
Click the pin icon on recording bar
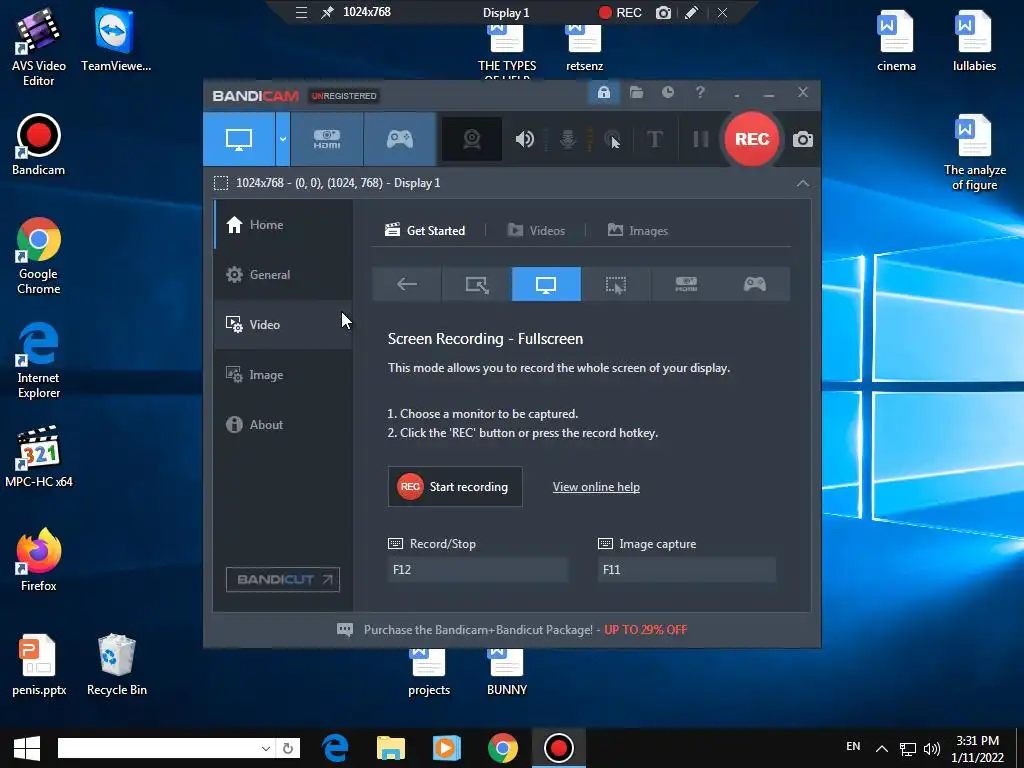tap(327, 12)
